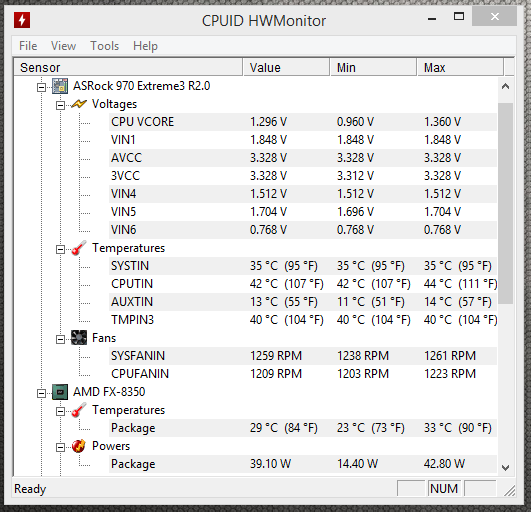Click the Value column header
531x512 pixels.
[286, 67]
